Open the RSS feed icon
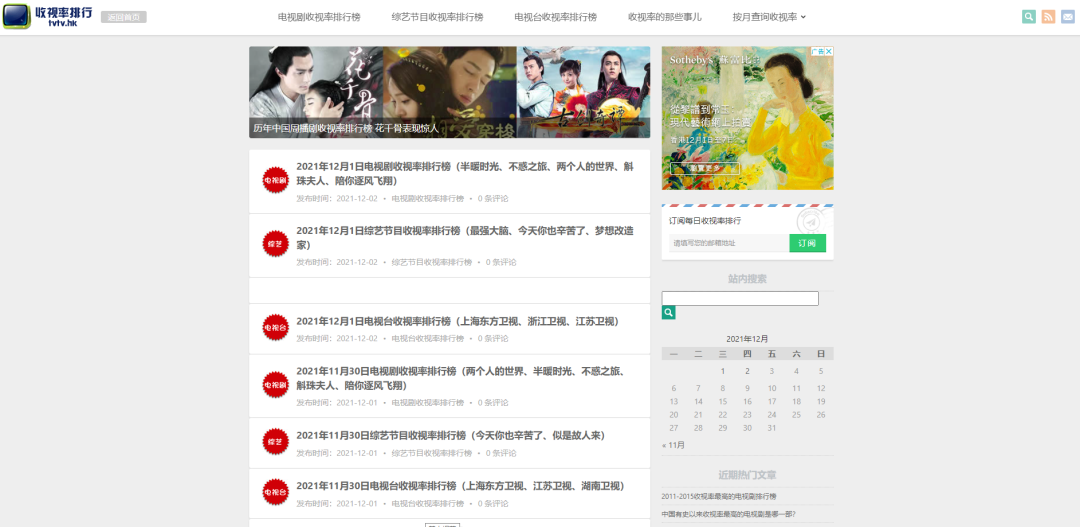This screenshot has height=527, width=1080. coord(1048,17)
